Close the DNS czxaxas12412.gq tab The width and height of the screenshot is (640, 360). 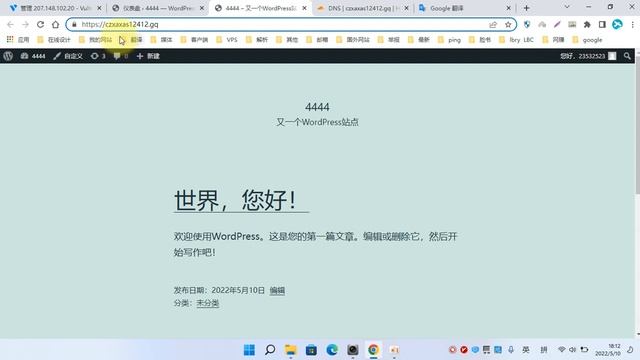(x=406, y=8)
